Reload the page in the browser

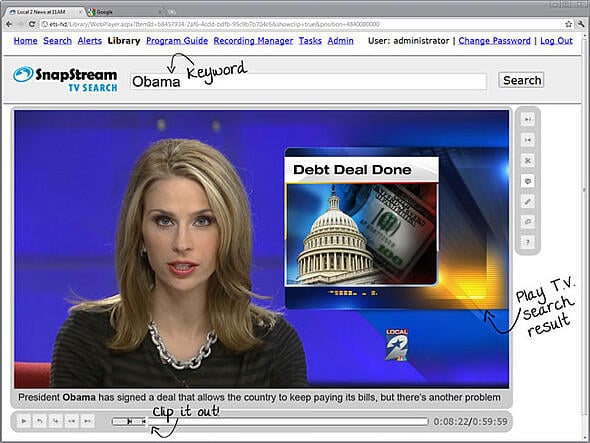tap(32, 24)
